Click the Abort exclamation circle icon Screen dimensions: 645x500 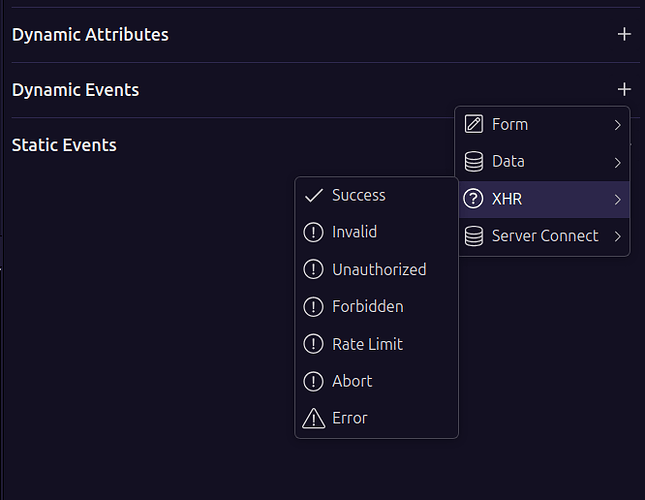[313, 381]
